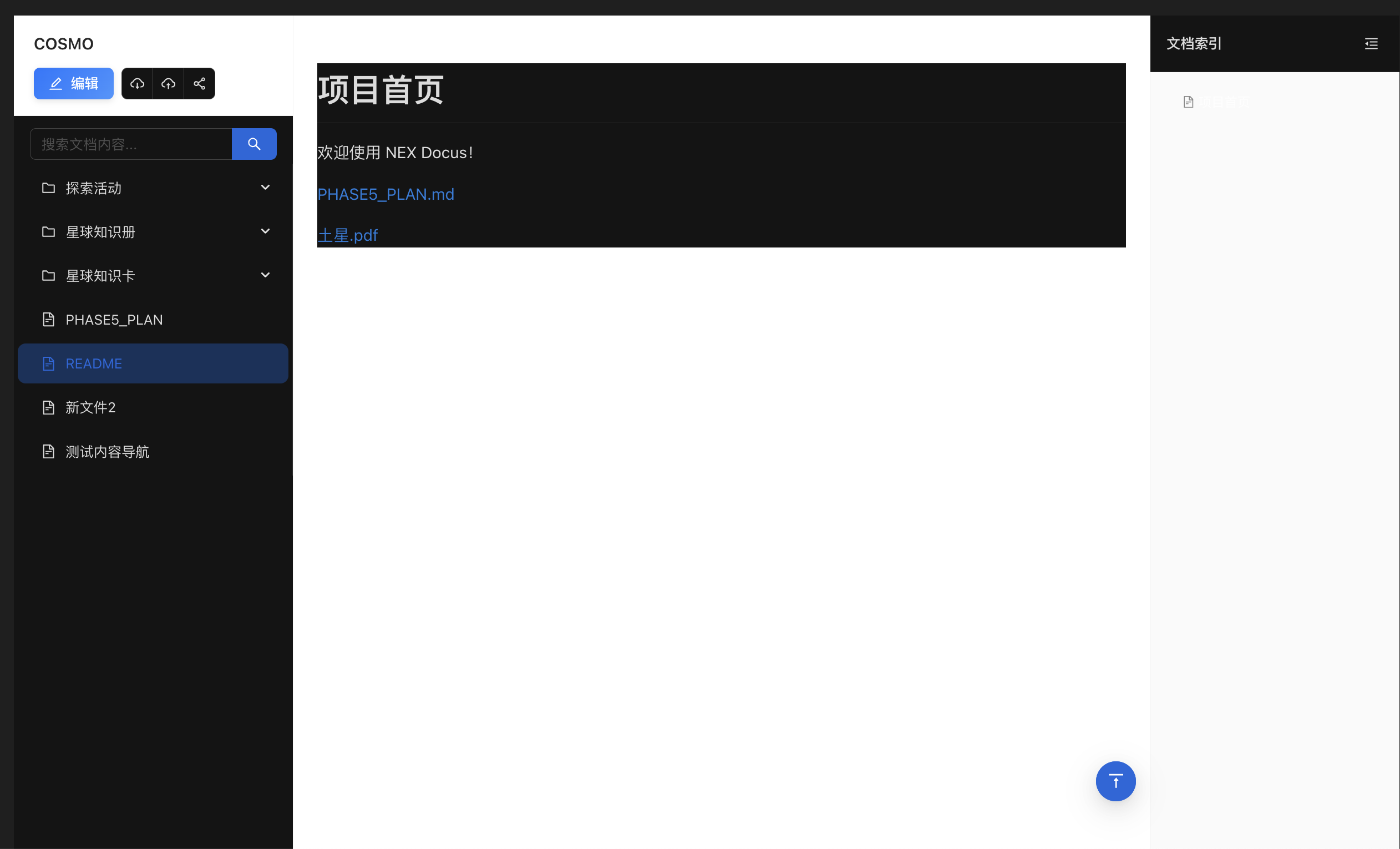Click the 探索活动 folder icon
The image size is (1400, 849).
(49, 188)
